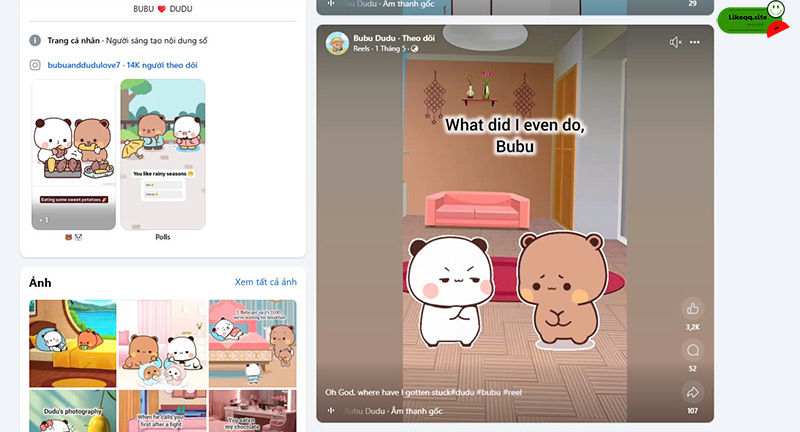Click the Ảnh section heading
The width and height of the screenshot is (800, 432).
pyautogui.click(x=40, y=283)
